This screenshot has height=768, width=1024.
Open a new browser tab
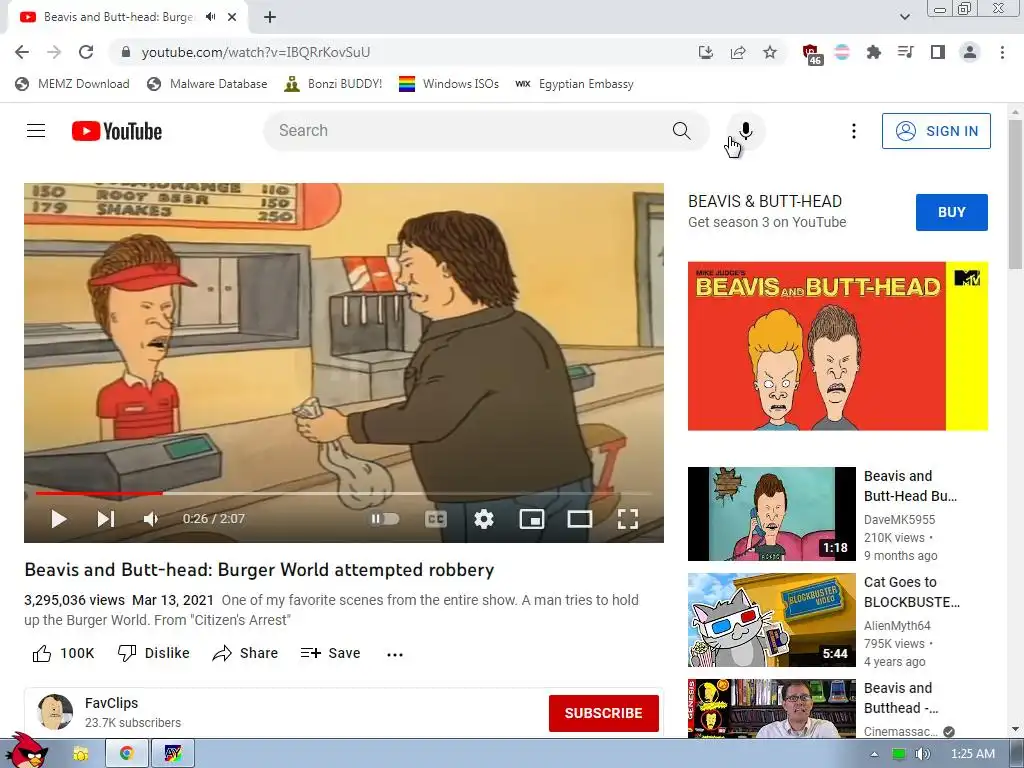pyautogui.click(x=270, y=17)
